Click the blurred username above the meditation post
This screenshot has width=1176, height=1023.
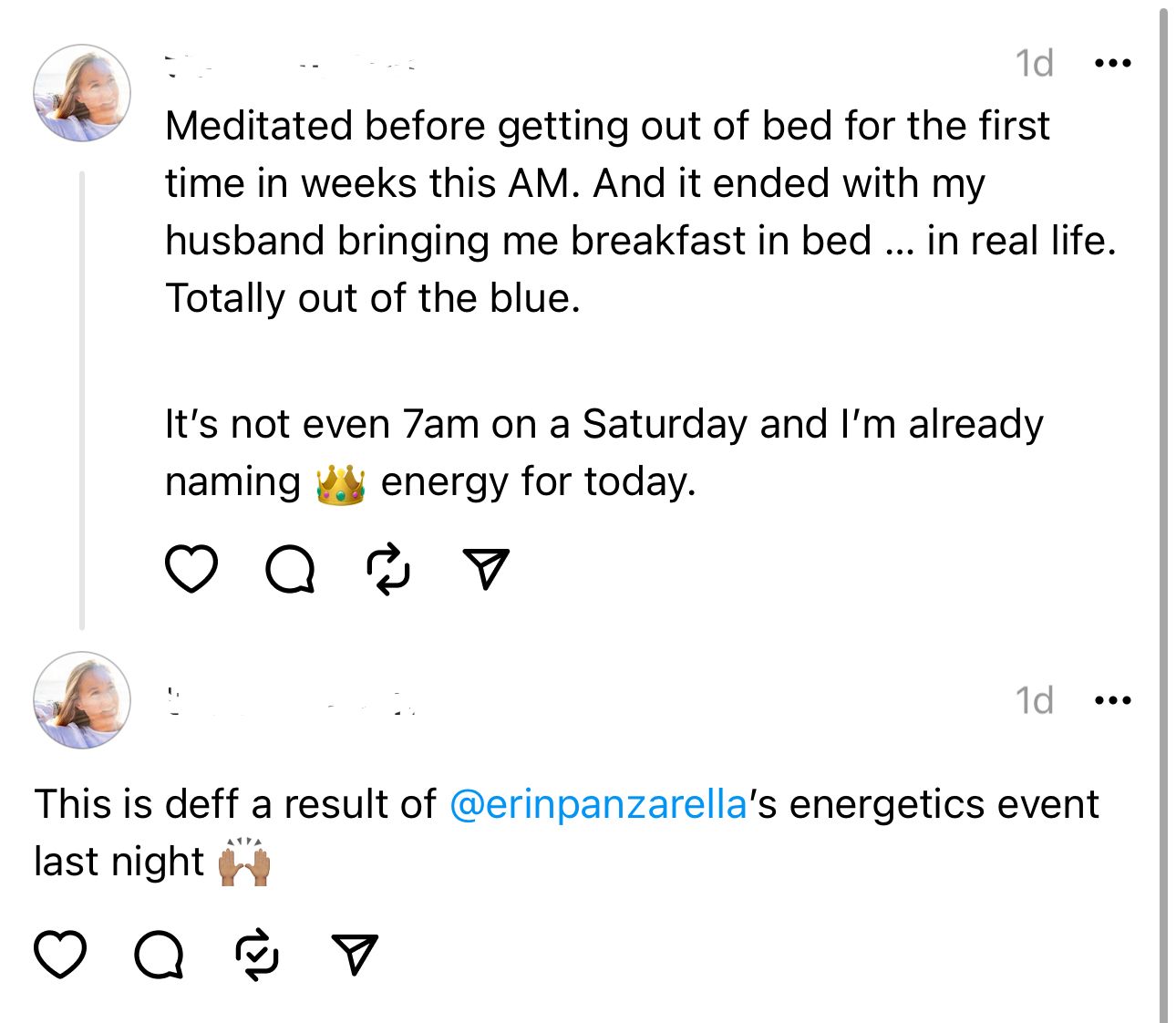[292, 65]
